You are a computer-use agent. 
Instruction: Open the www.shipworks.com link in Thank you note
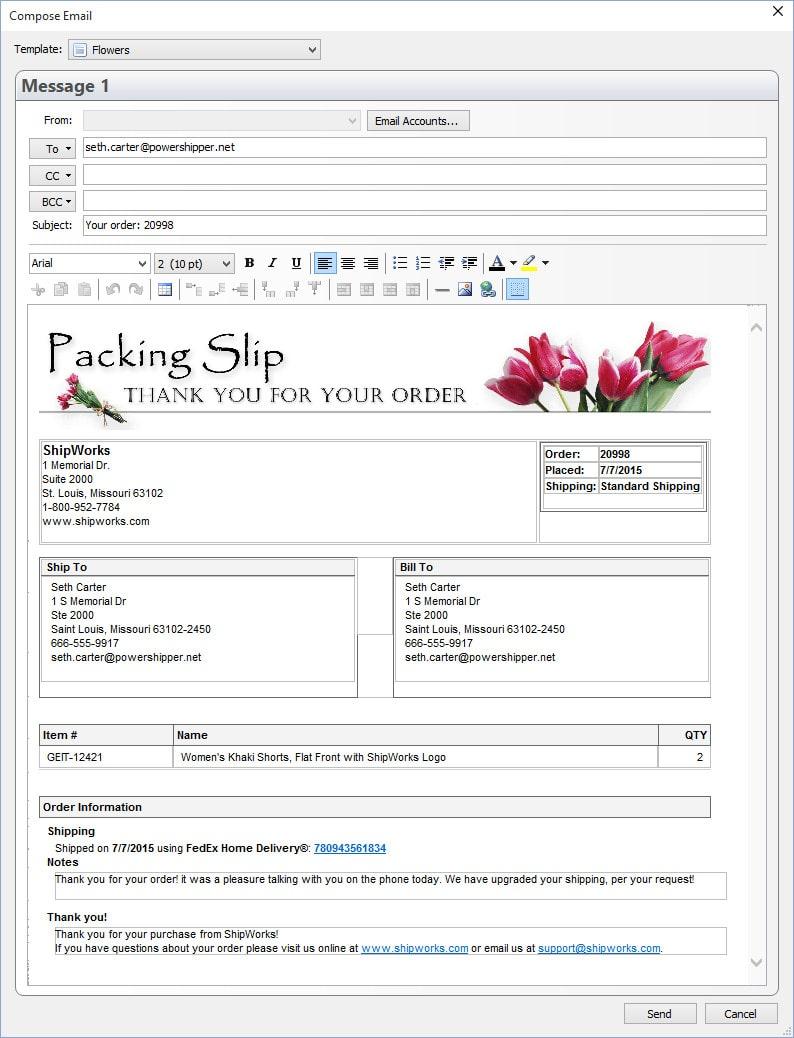click(415, 948)
